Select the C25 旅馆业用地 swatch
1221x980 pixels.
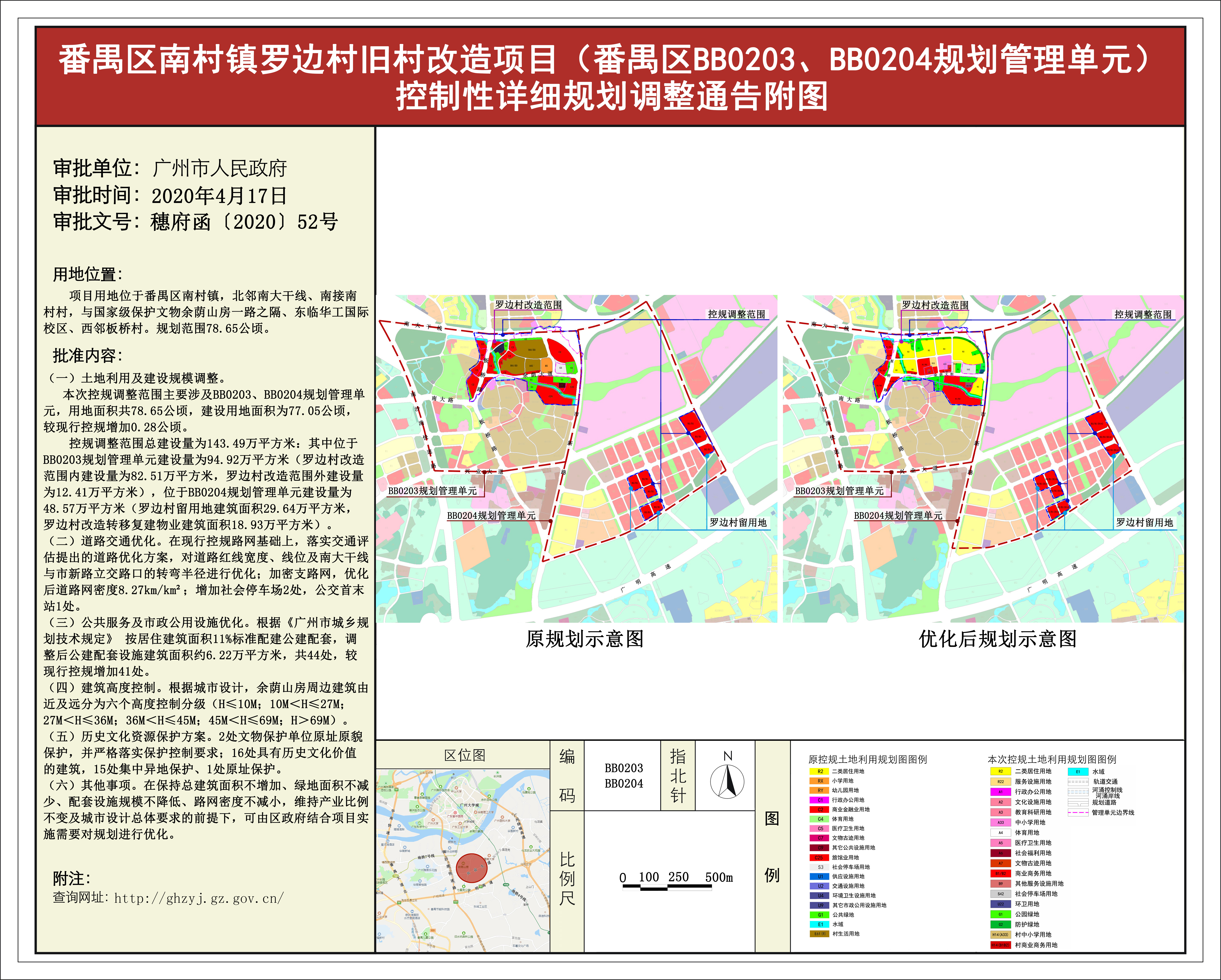(x=819, y=858)
